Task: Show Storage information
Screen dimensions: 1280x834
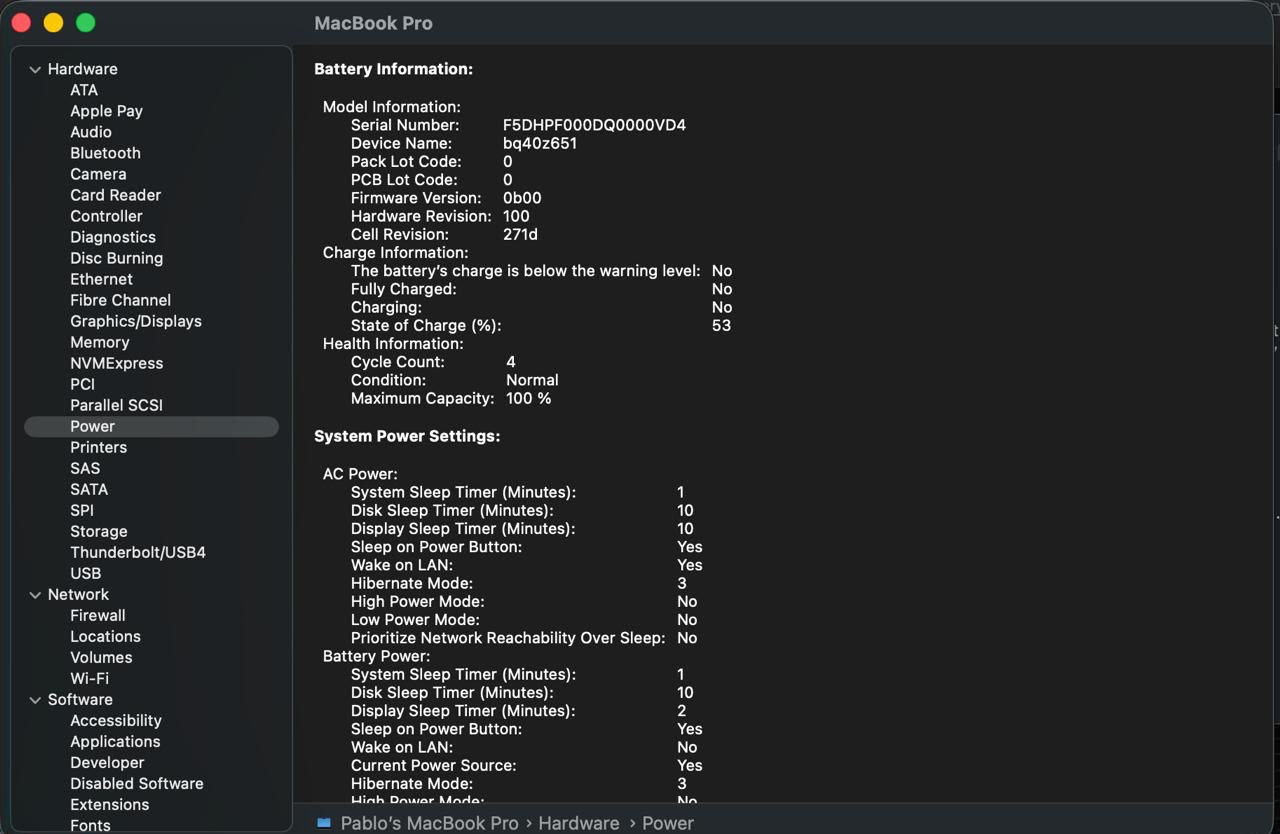Action: pyautogui.click(x=98, y=531)
